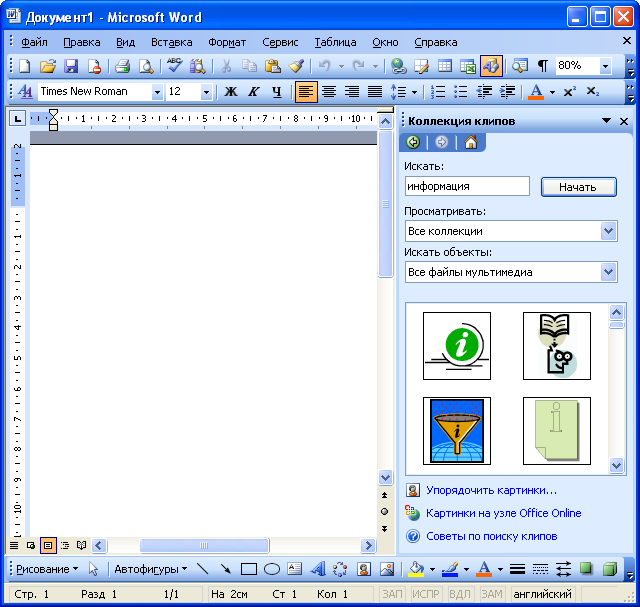Create a new blank document
This screenshot has width=640, height=607.
pyautogui.click(x=25, y=66)
